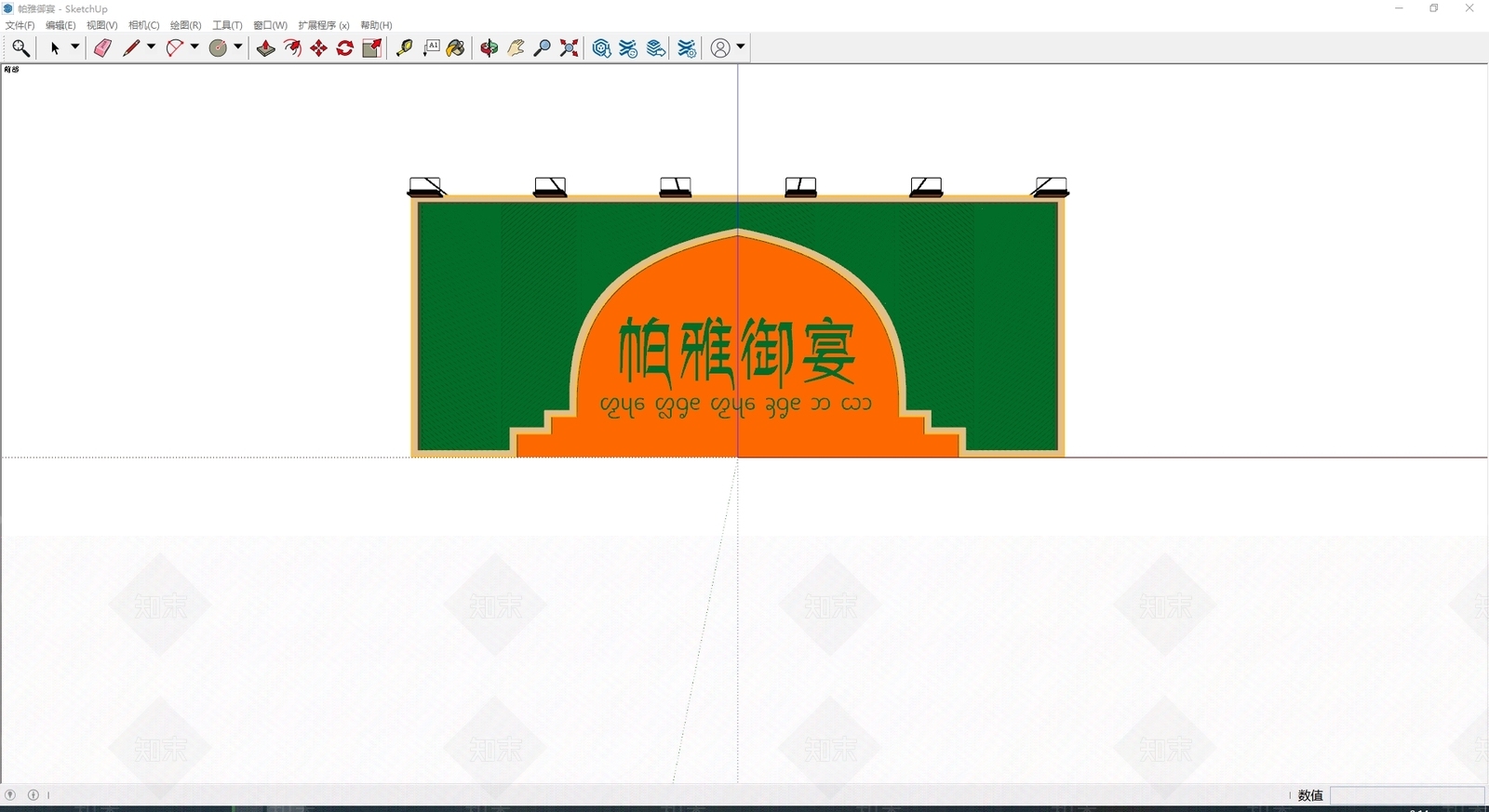Activate the Move tool with red arrows
This screenshot has width=1489, height=812.
319,48
